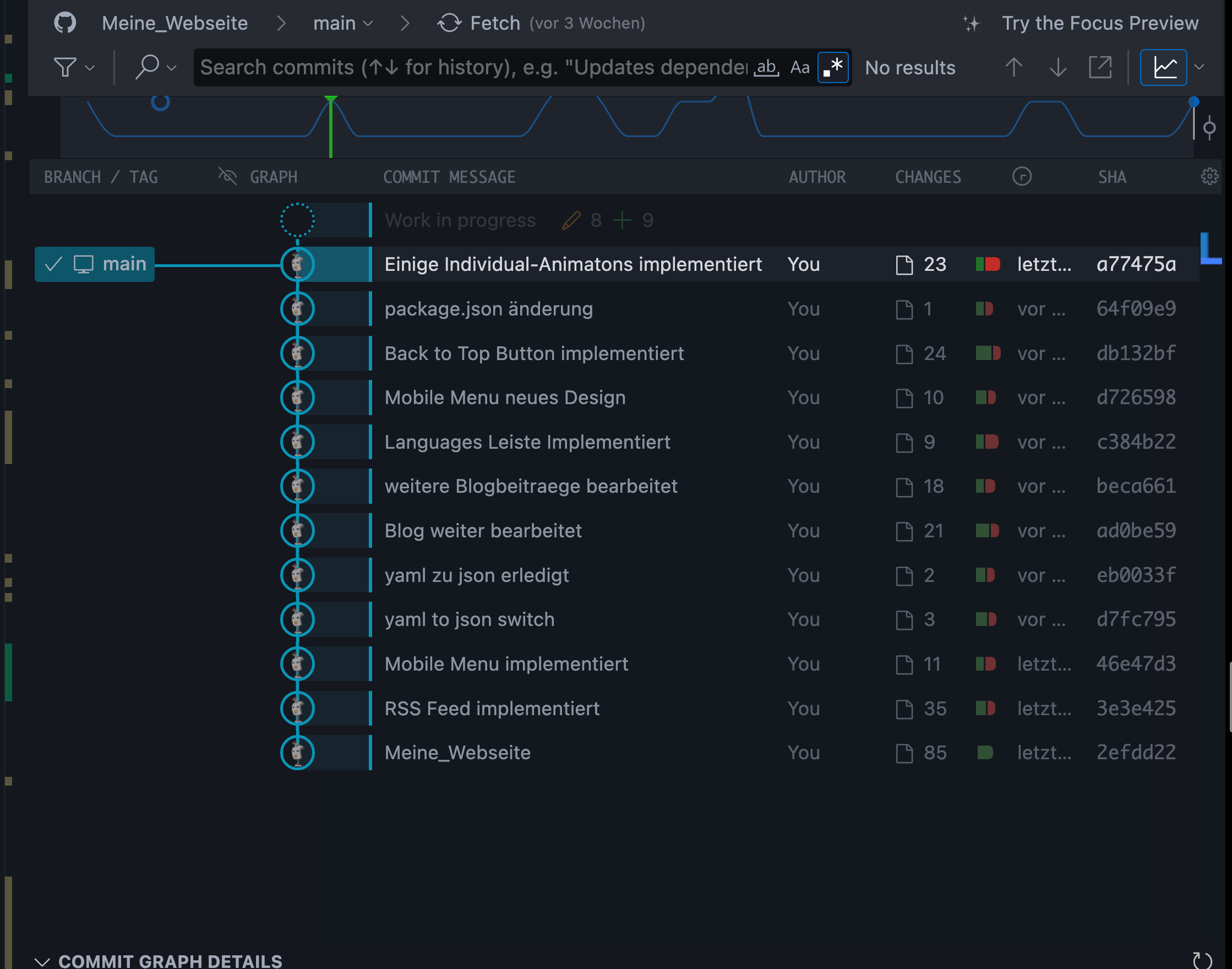
Task: Select commit Mobile Menu implementiert
Action: [615, 664]
